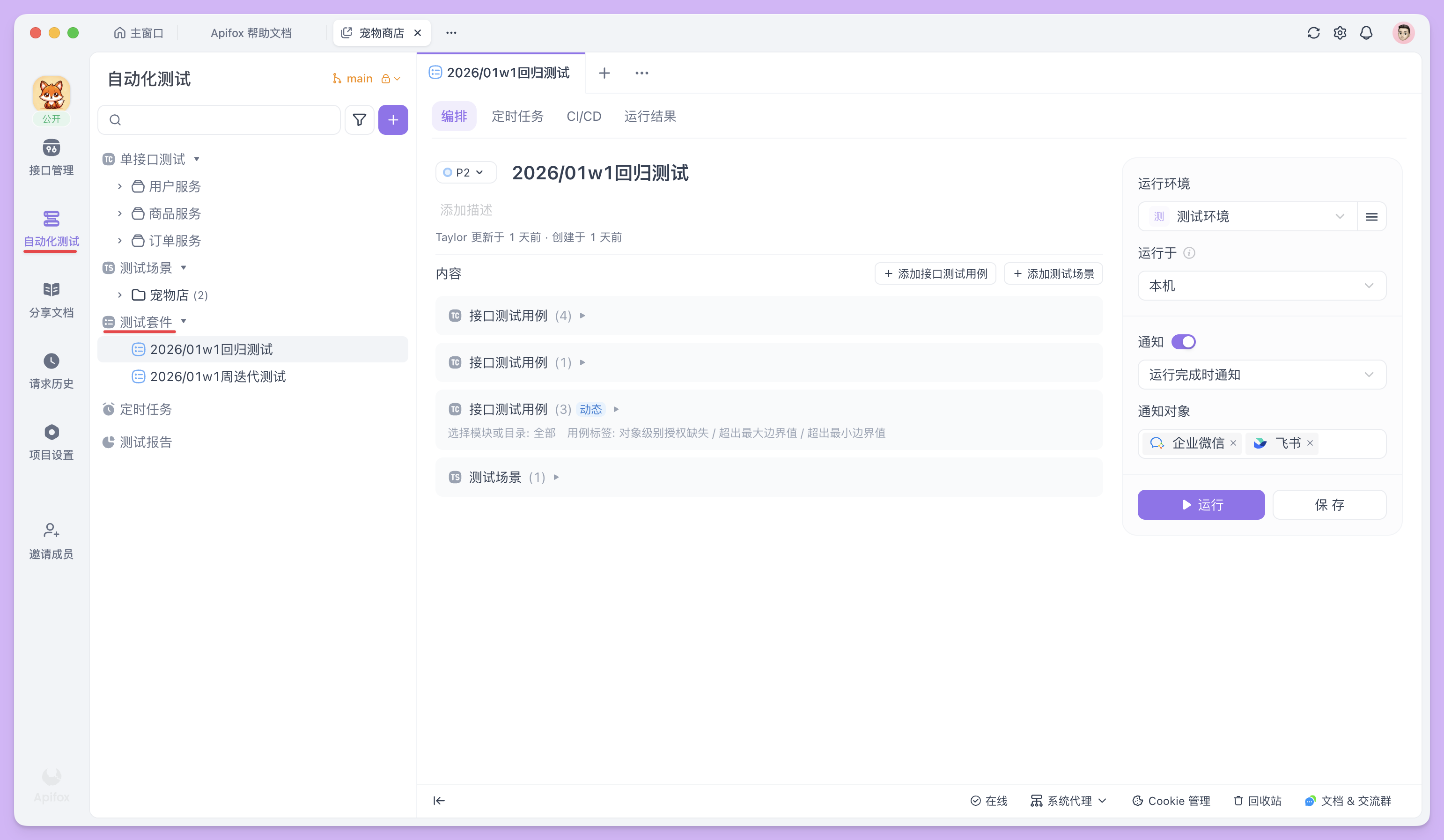The width and height of the screenshot is (1444, 840).
Task: Open 项目设置 in the left sidebar
Action: click(x=51, y=441)
